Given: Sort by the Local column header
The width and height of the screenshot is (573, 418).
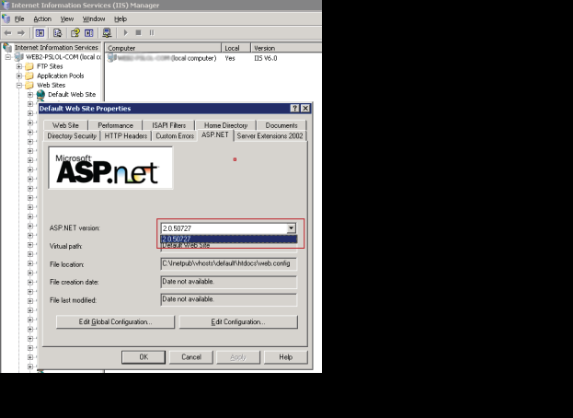Looking at the screenshot, I should coord(236,48).
